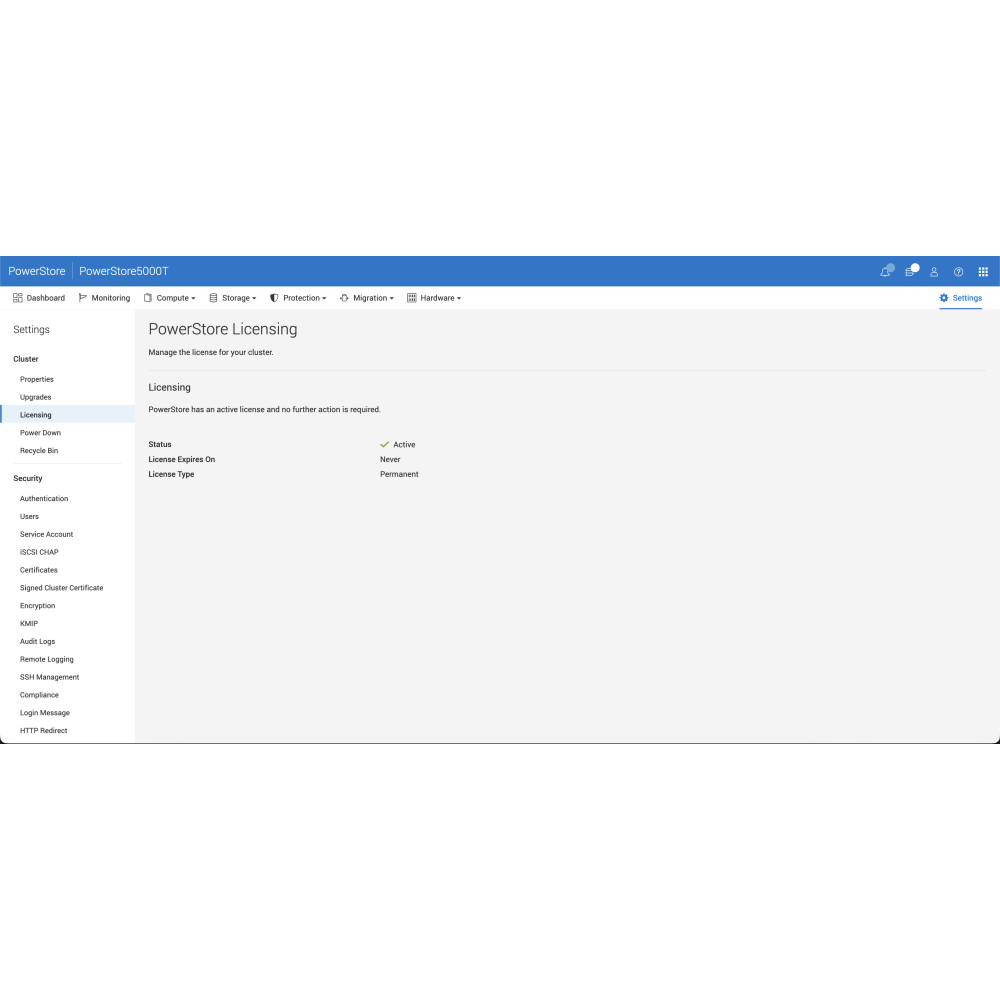Open SSH Management settings
This screenshot has height=1000, width=1000.
50,677
